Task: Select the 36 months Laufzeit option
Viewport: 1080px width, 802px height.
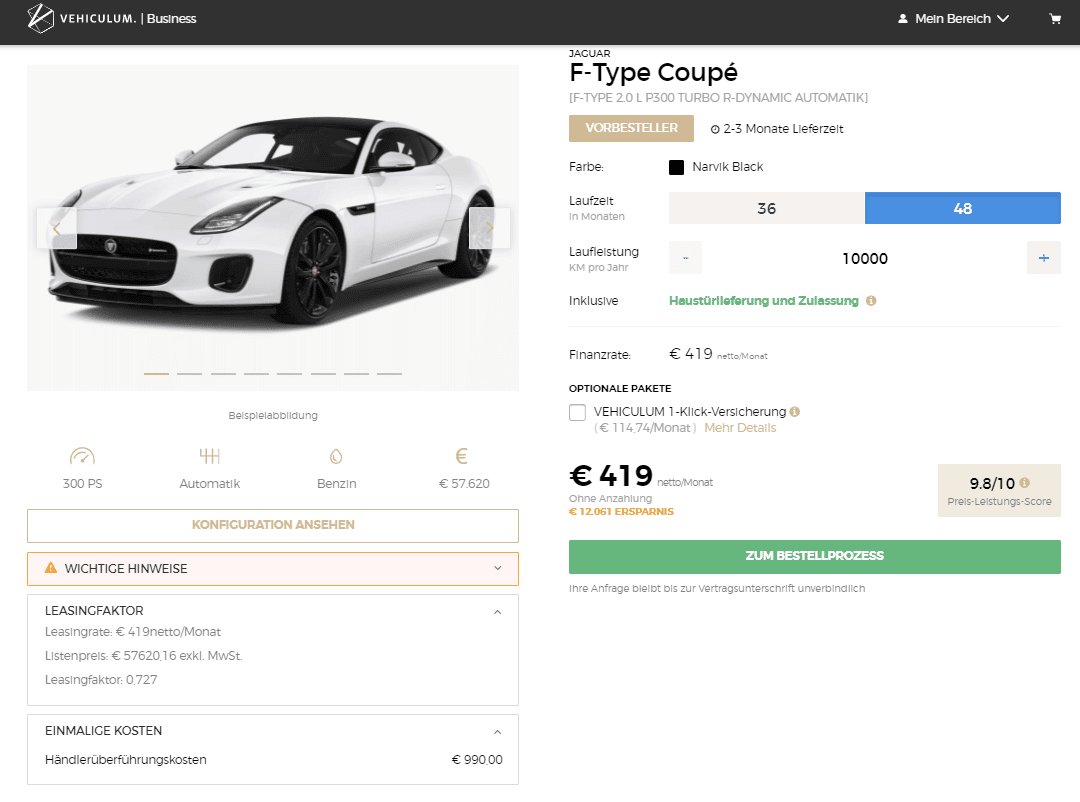Action: (767, 208)
